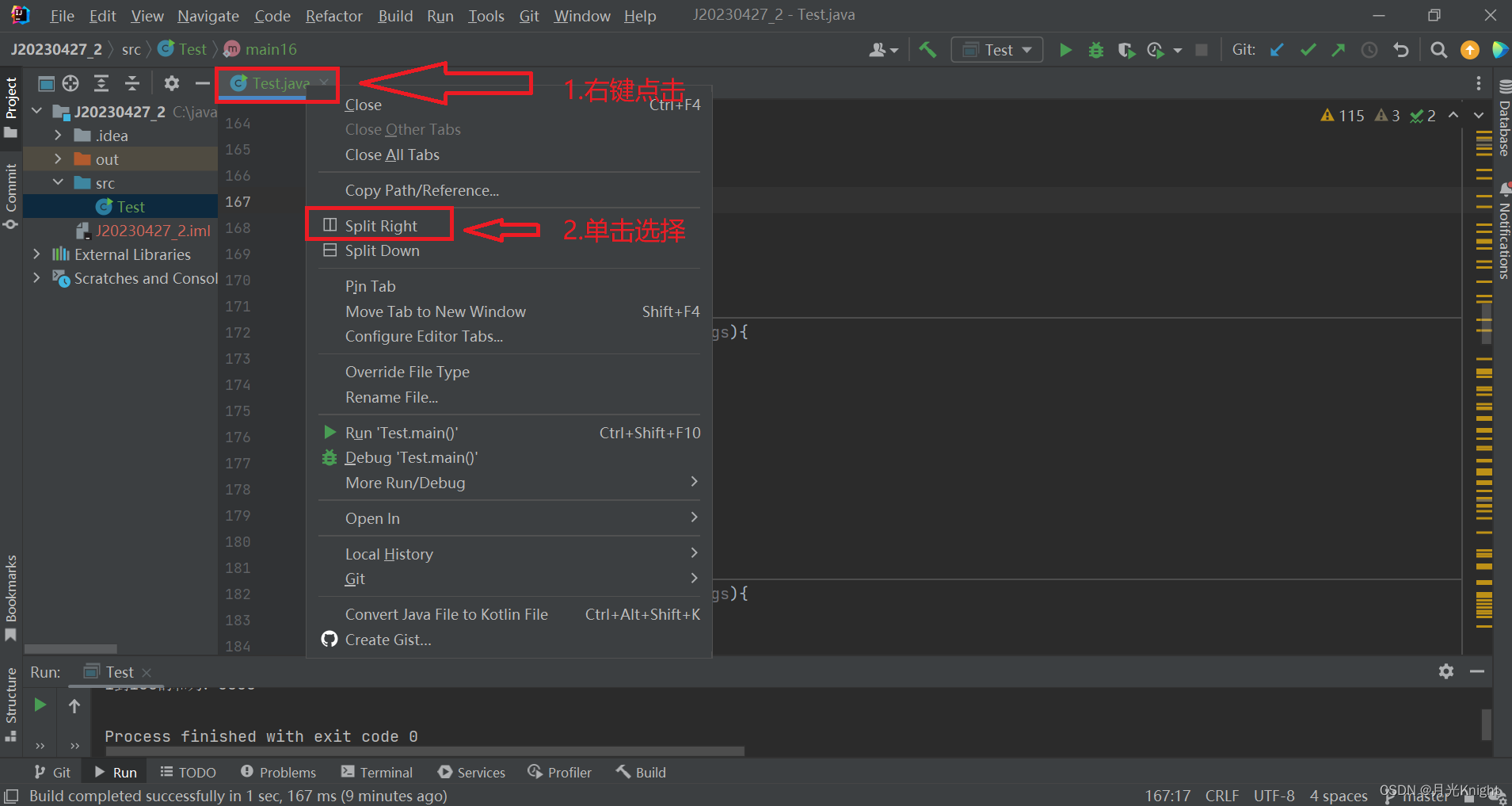Open Run panel settings gear
Screen dimensions: 1512x806
(1446, 671)
